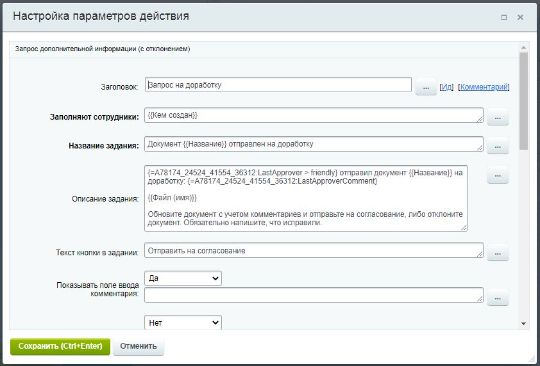This screenshot has height=366, width=540.
Task: Click the Заполняют сотрудники field
Action: tap(314, 115)
